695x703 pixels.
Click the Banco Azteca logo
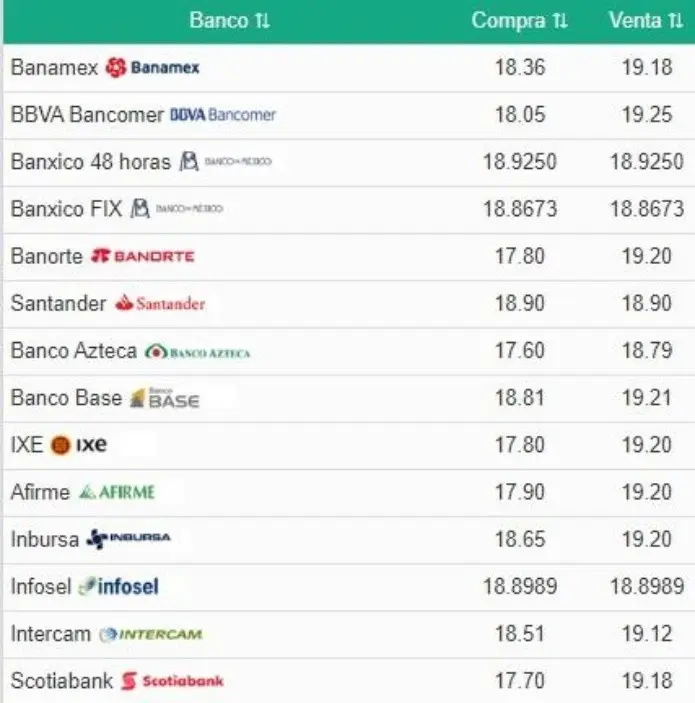[197, 352]
